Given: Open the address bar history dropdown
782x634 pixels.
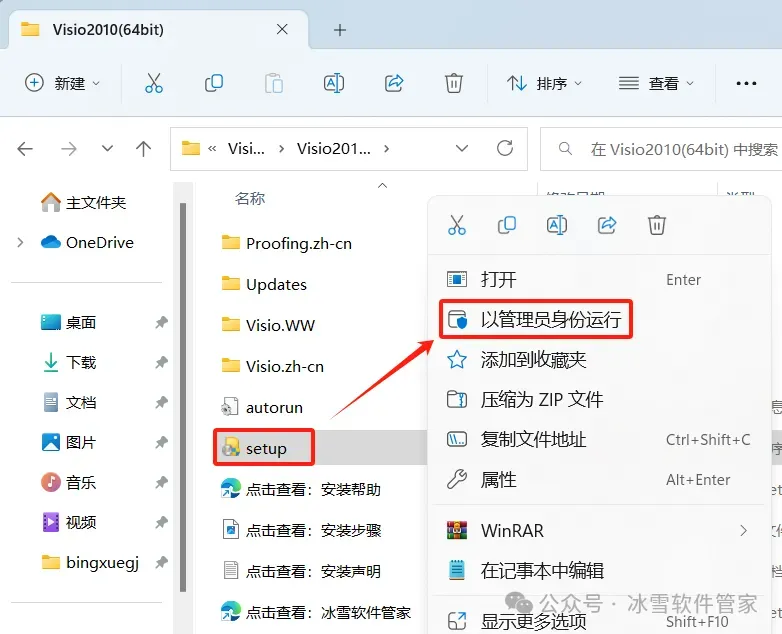Looking at the screenshot, I should click(x=462, y=148).
